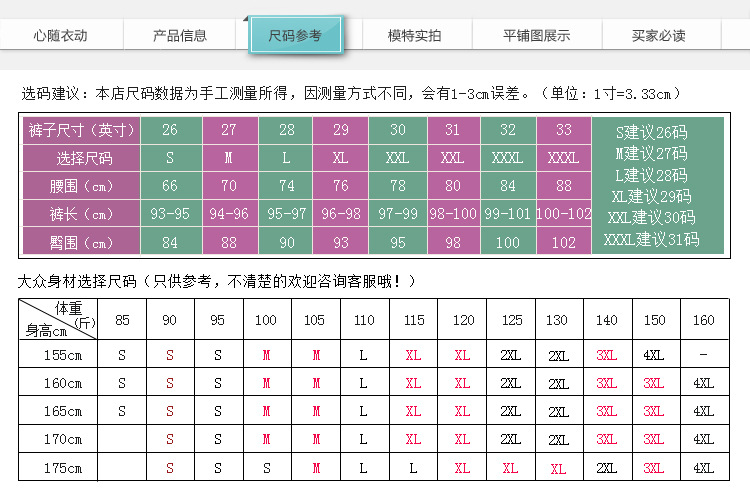Click the 155cm height row label
This screenshot has width=750, height=490.
tap(63, 355)
